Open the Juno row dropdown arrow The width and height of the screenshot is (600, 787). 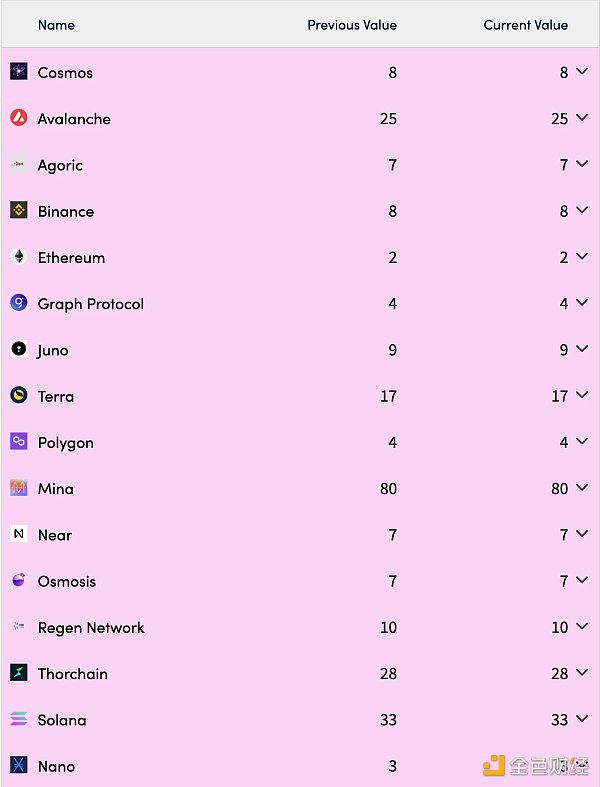point(582,350)
